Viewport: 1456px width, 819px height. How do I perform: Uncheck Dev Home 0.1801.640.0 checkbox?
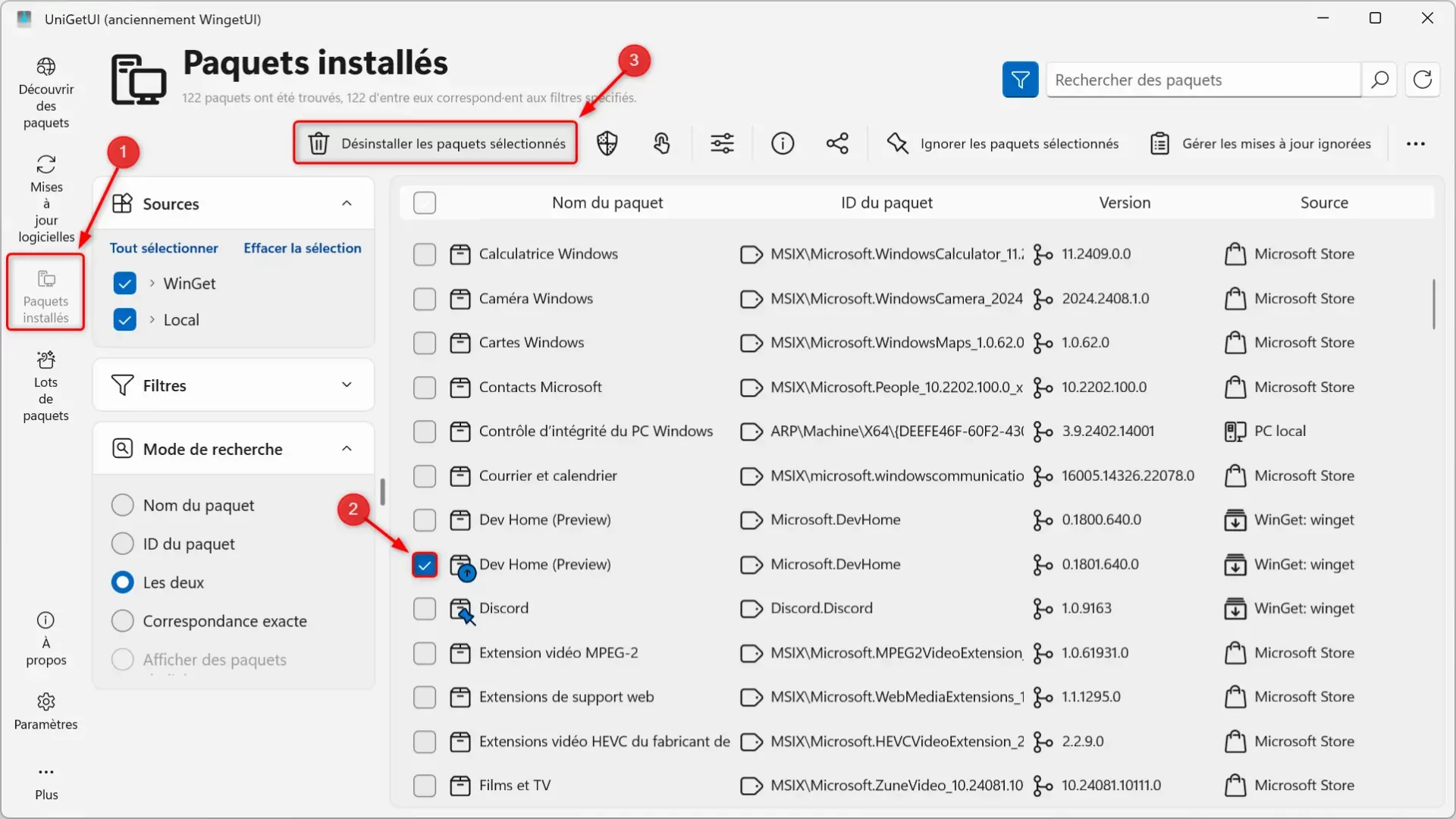pos(425,565)
